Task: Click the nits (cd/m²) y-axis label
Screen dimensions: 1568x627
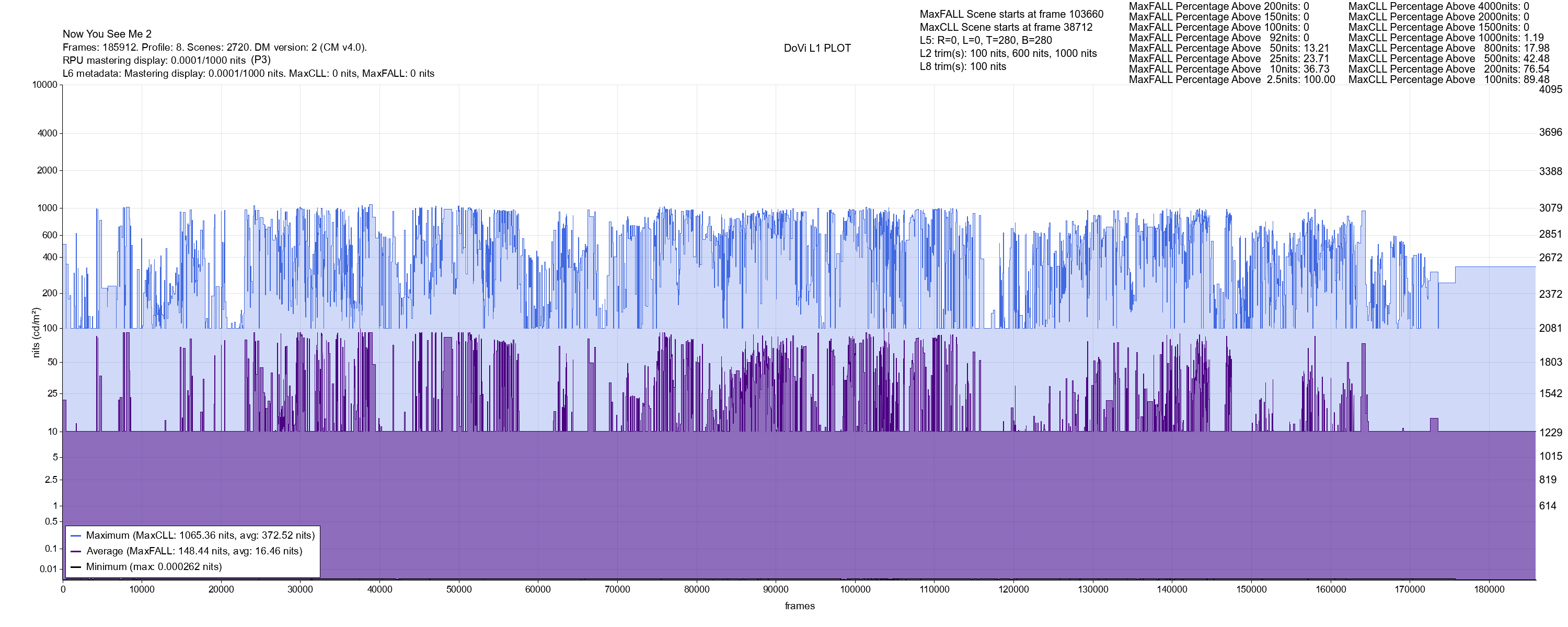Action: (36, 332)
